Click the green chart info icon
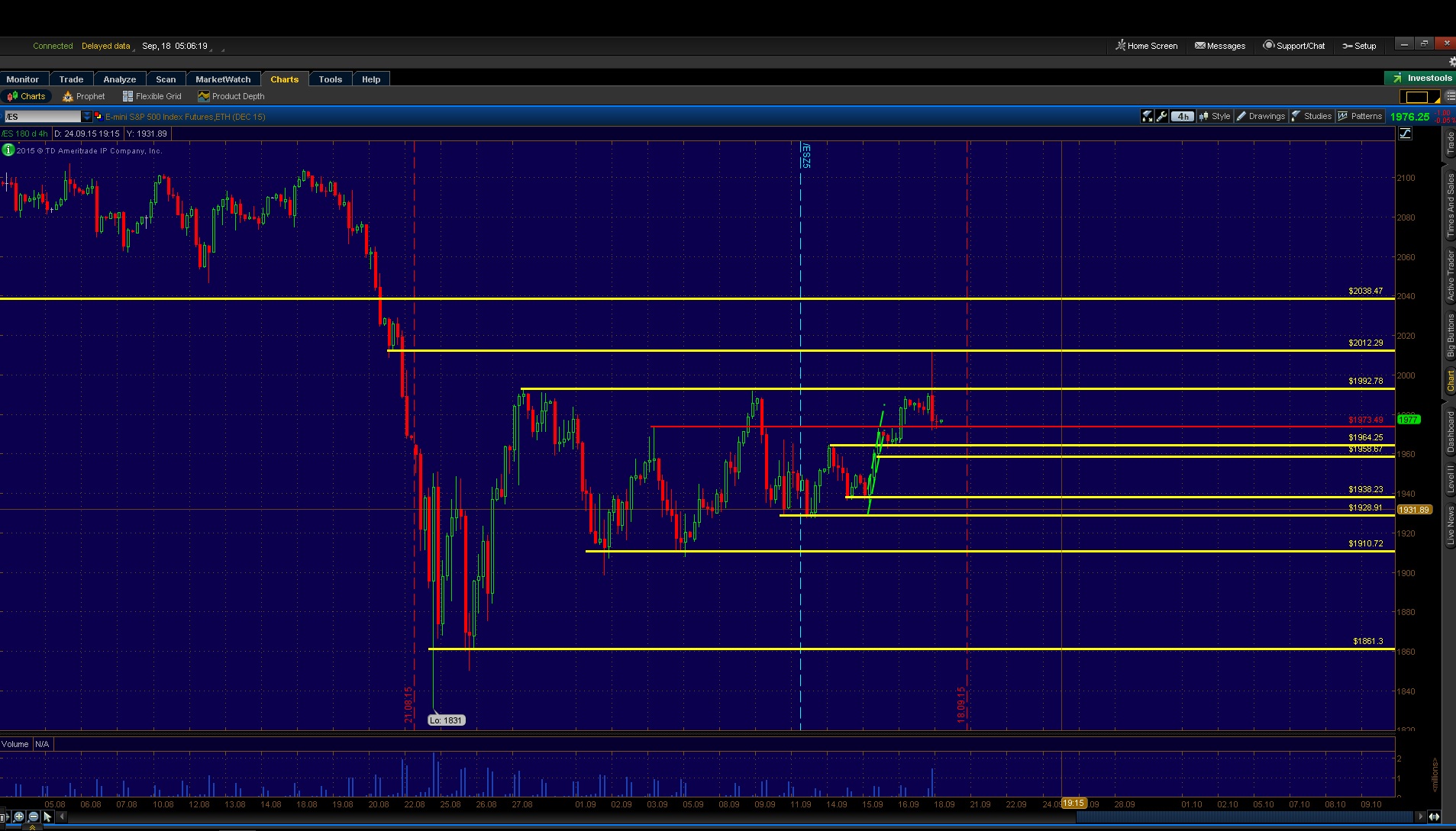Screen dimensions: 1456x831 (8, 150)
